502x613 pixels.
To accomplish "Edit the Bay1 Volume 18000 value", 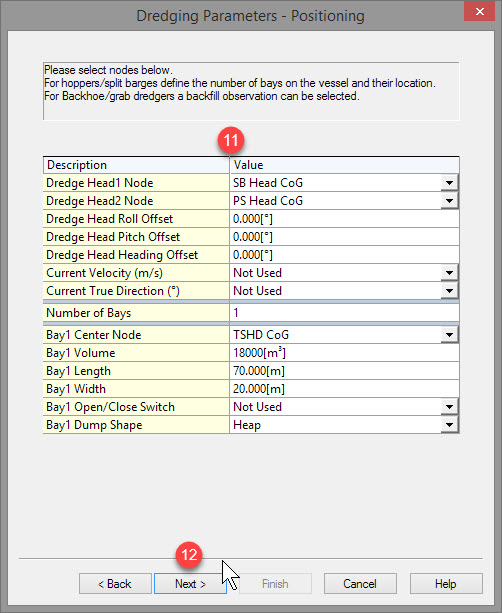I will 344,353.
